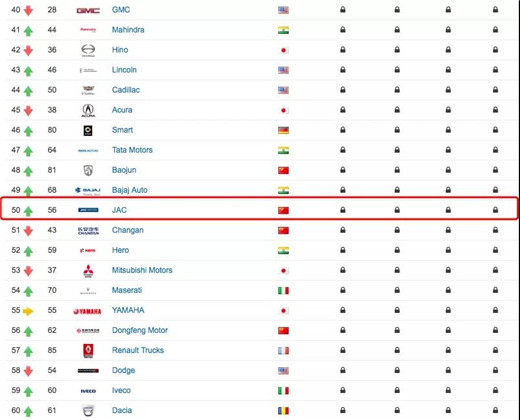Click the Smart brand logo
Screen dimensions: 520x420
[88, 130]
